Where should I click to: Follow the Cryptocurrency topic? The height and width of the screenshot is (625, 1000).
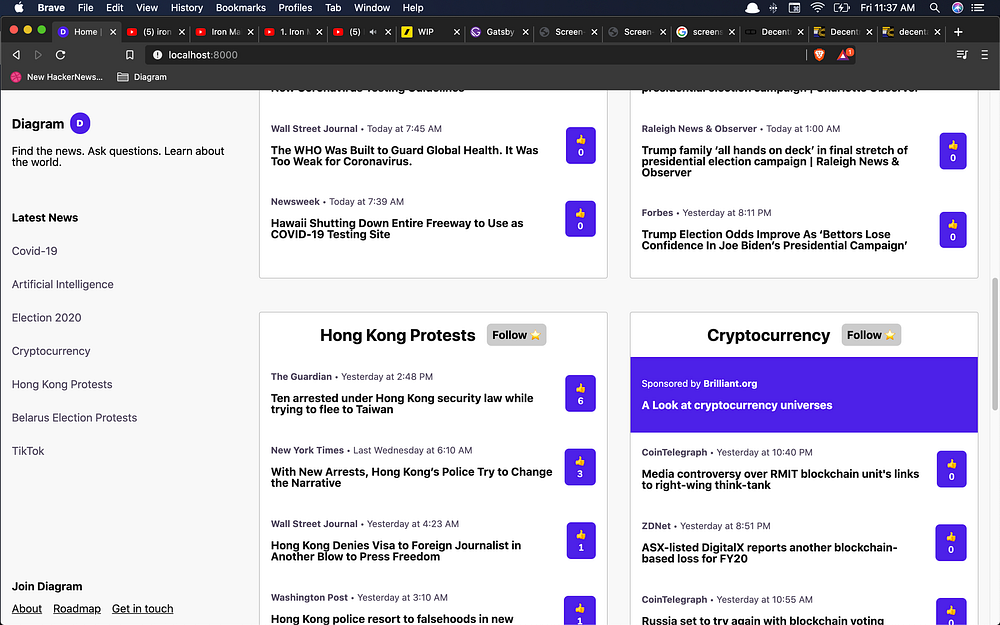871,335
